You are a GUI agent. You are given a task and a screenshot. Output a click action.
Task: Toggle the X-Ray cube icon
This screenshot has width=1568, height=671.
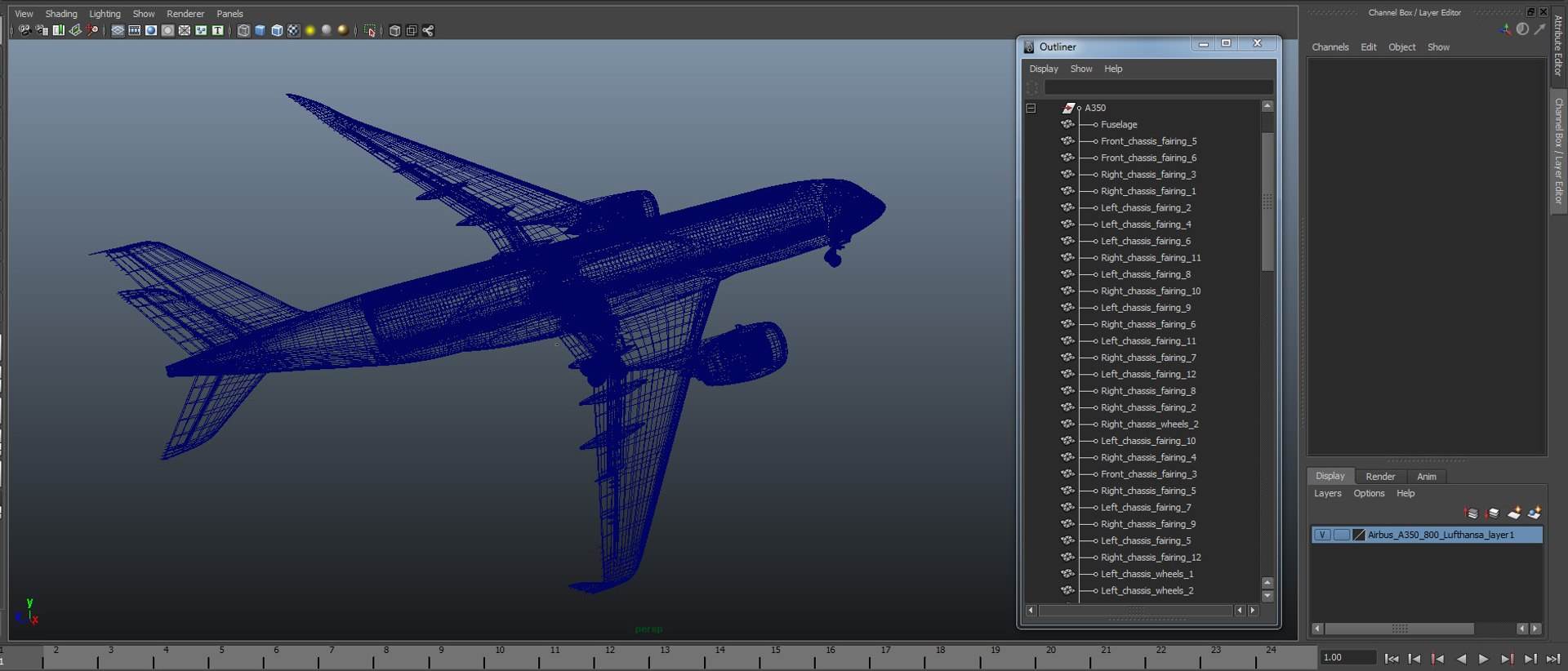point(394,30)
